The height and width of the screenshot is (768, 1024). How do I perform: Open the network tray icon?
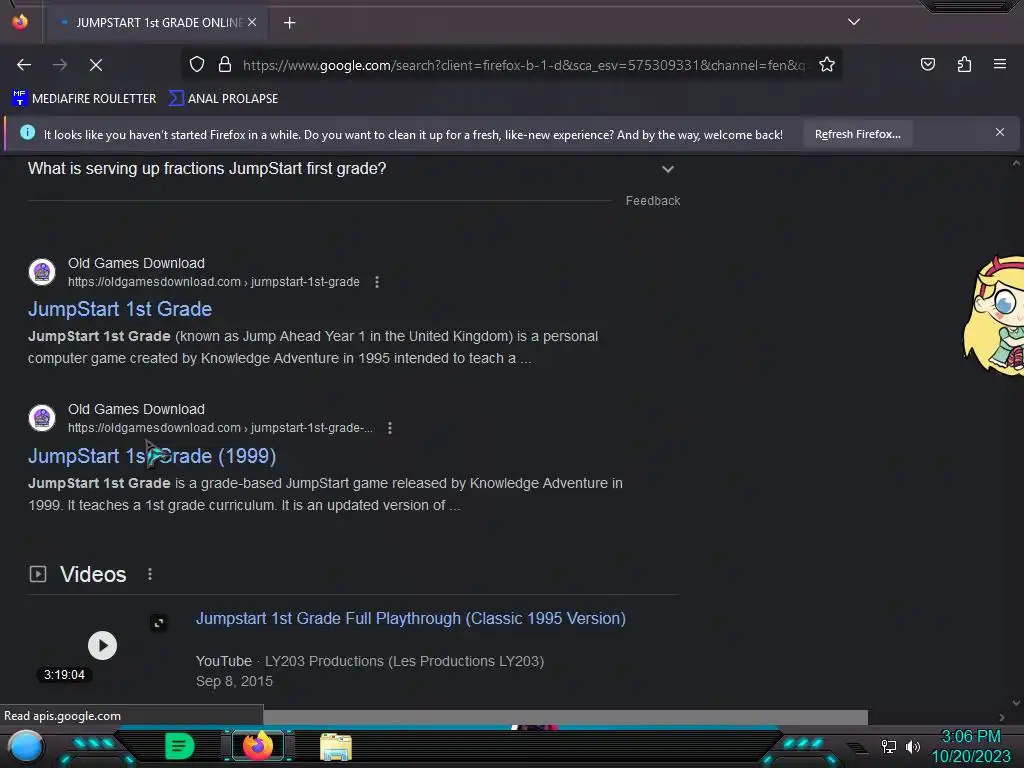889,746
